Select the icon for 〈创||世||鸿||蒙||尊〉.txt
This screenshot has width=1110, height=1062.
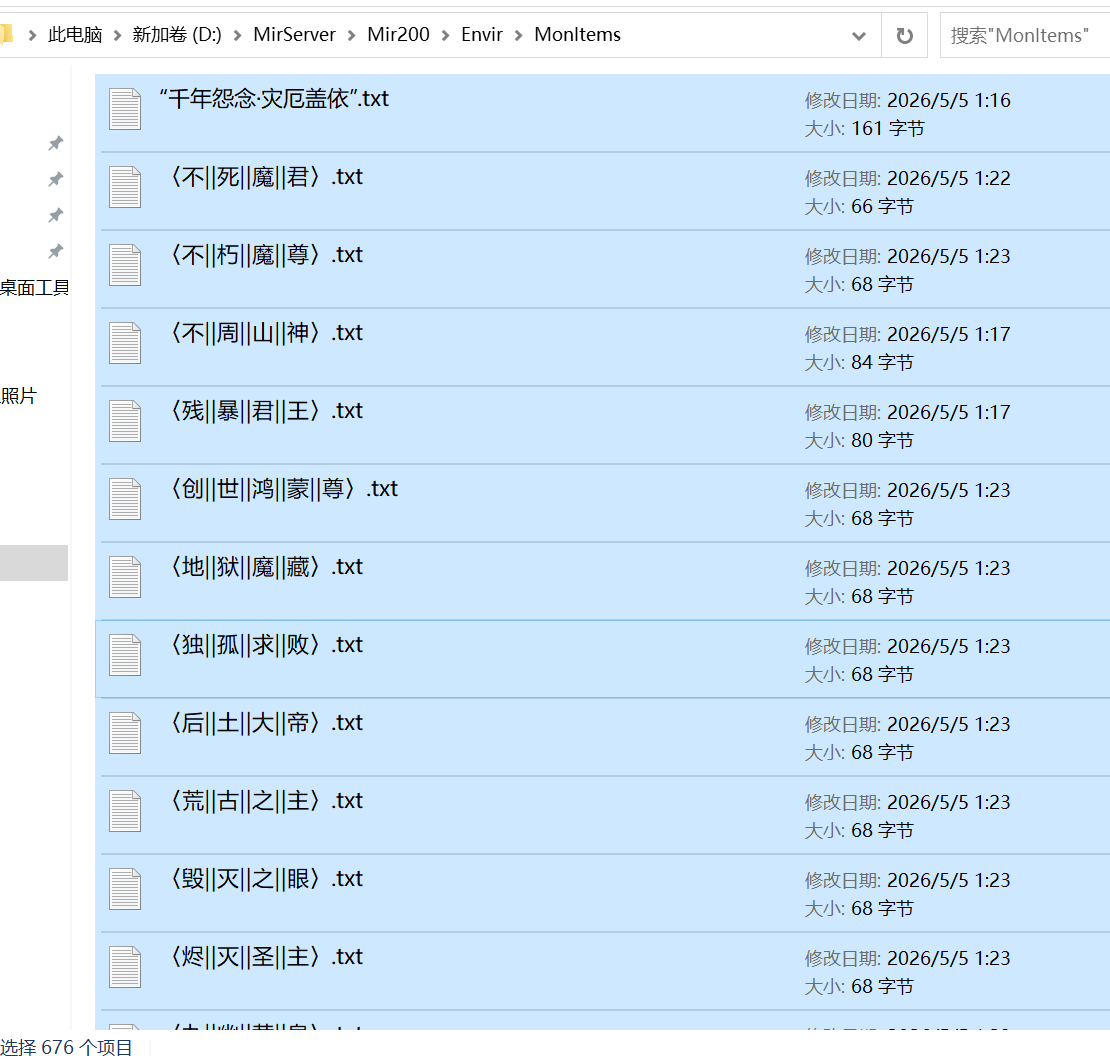point(125,498)
